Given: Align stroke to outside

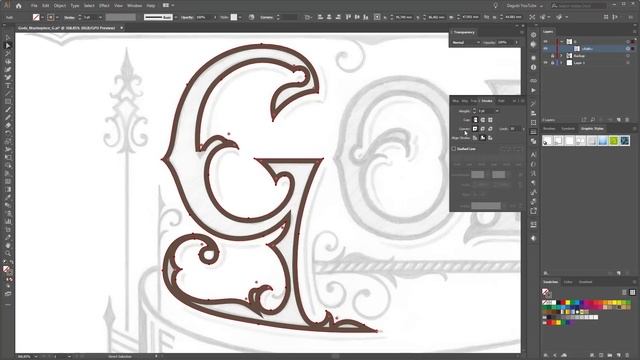Looking at the screenshot, I should tap(490, 138).
